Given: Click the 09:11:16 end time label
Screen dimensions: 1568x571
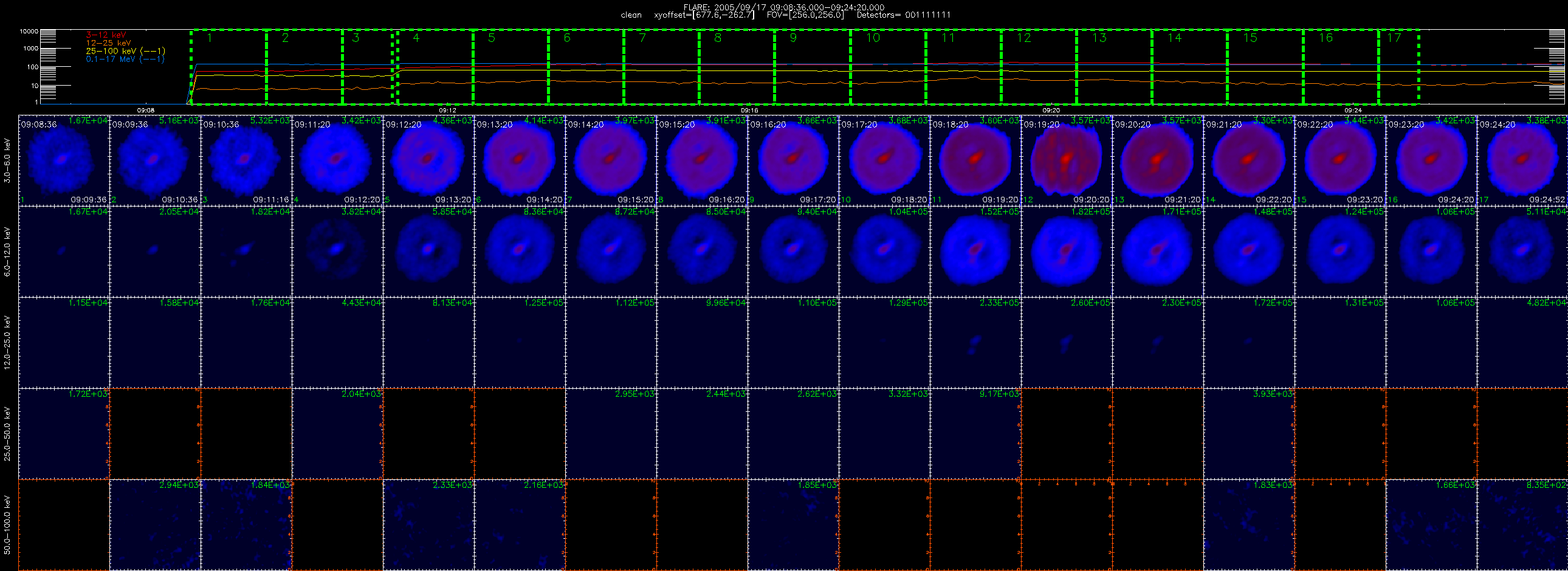Looking at the screenshot, I should pyautogui.click(x=271, y=199).
